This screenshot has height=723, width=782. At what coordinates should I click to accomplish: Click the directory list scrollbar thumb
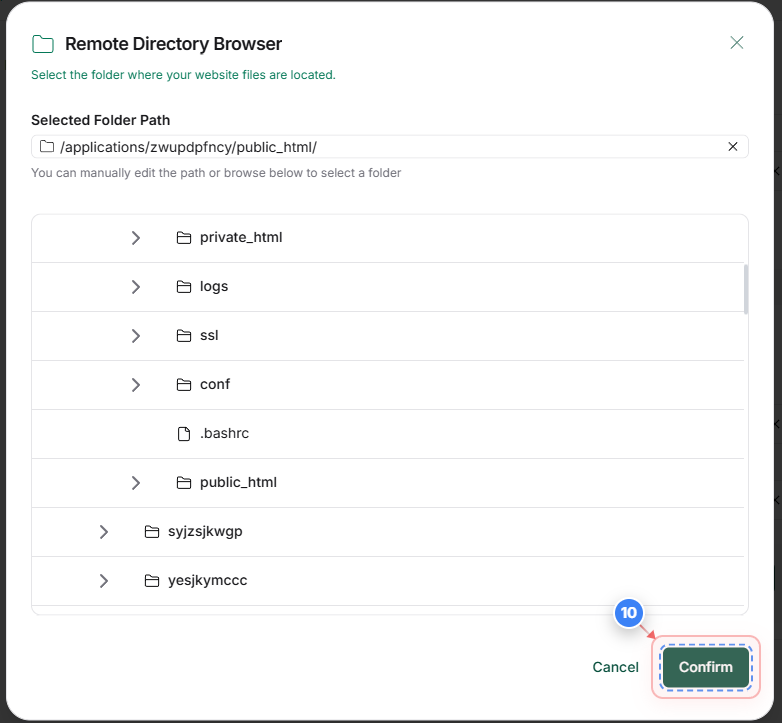click(746, 289)
